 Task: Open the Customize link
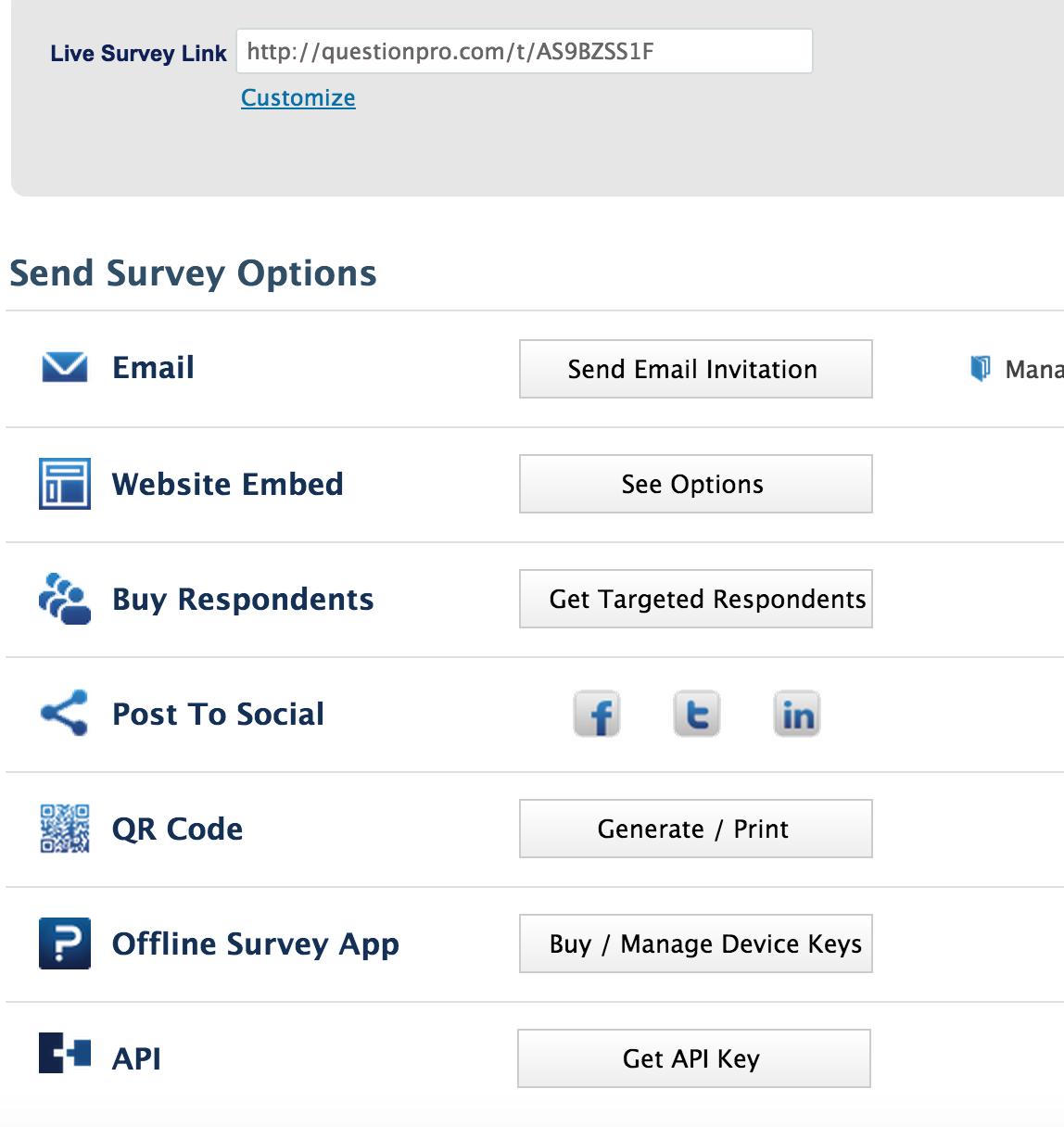click(x=298, y=97)
